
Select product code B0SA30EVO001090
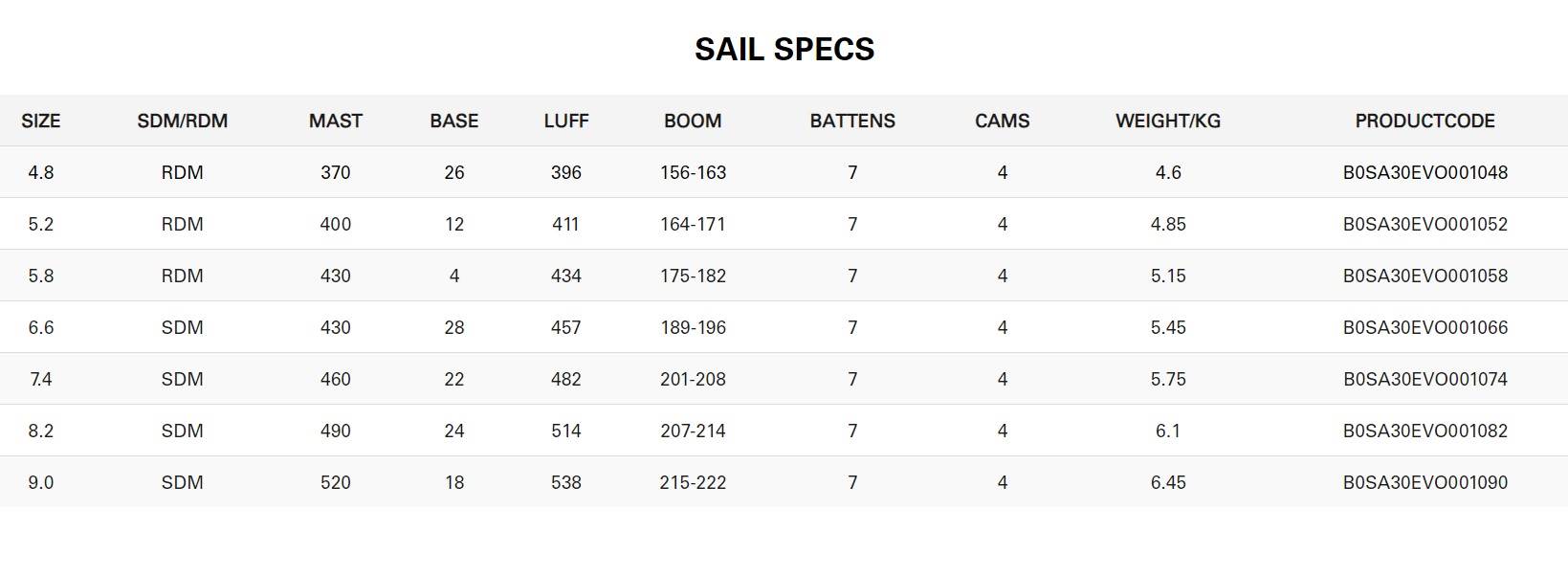coord(1424,483)
